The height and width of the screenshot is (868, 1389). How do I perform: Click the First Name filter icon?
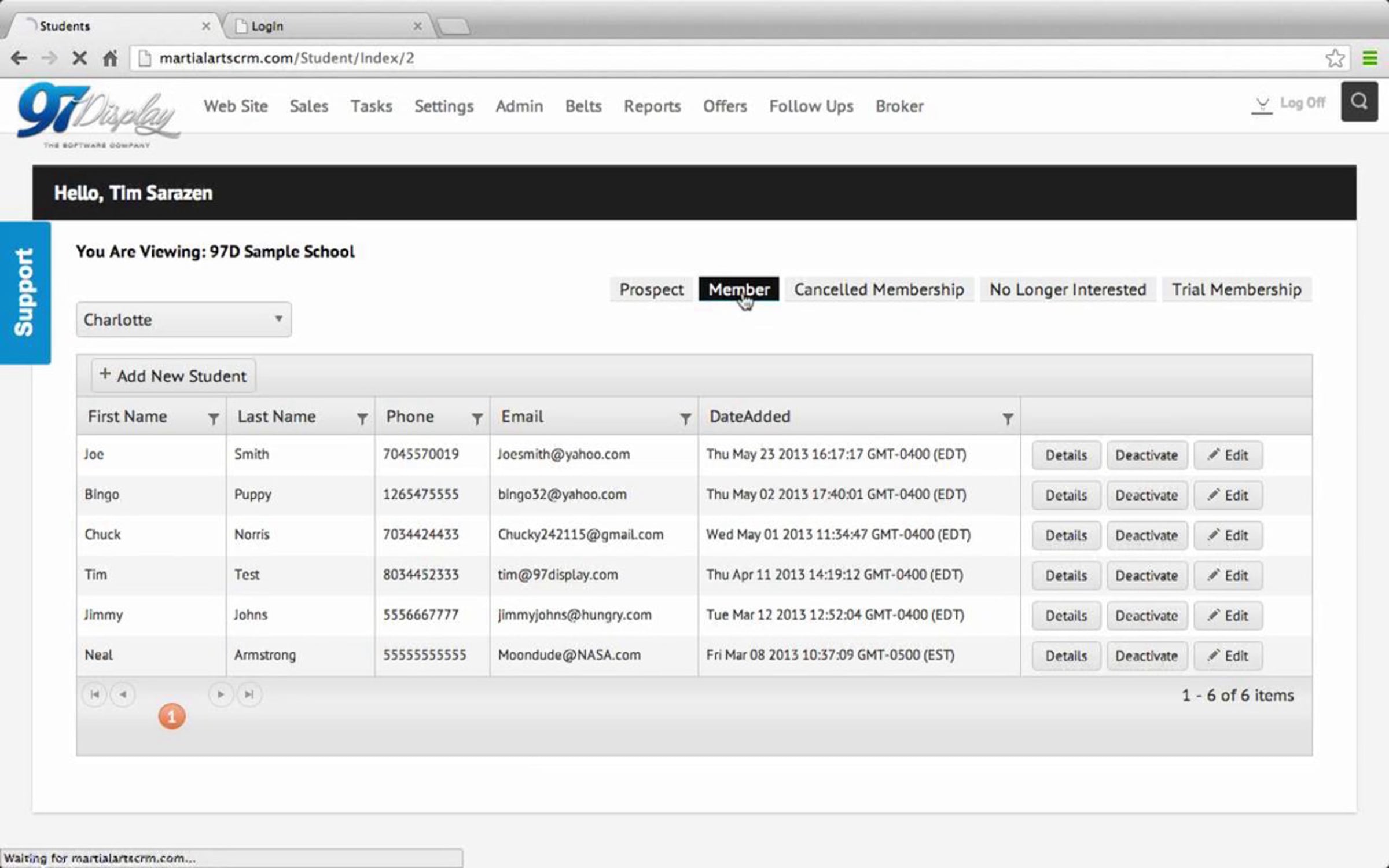[213, 418]
